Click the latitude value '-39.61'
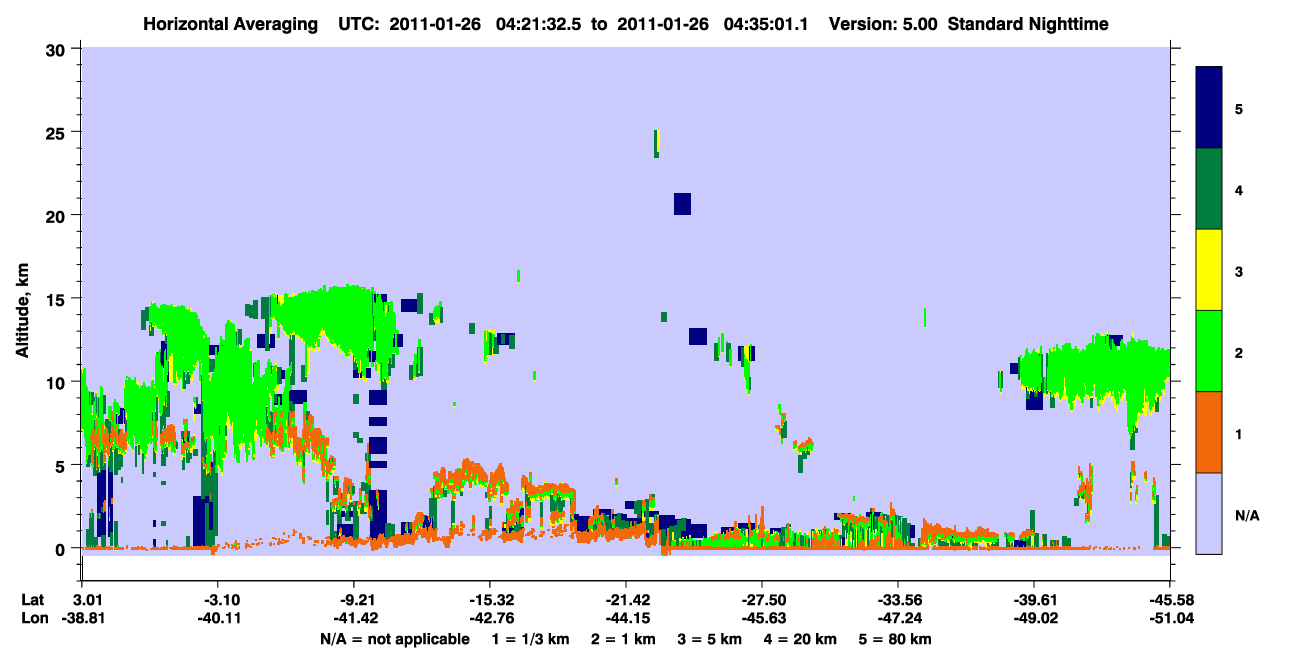The image size is (1300, 667). (x=1034, y=600)
